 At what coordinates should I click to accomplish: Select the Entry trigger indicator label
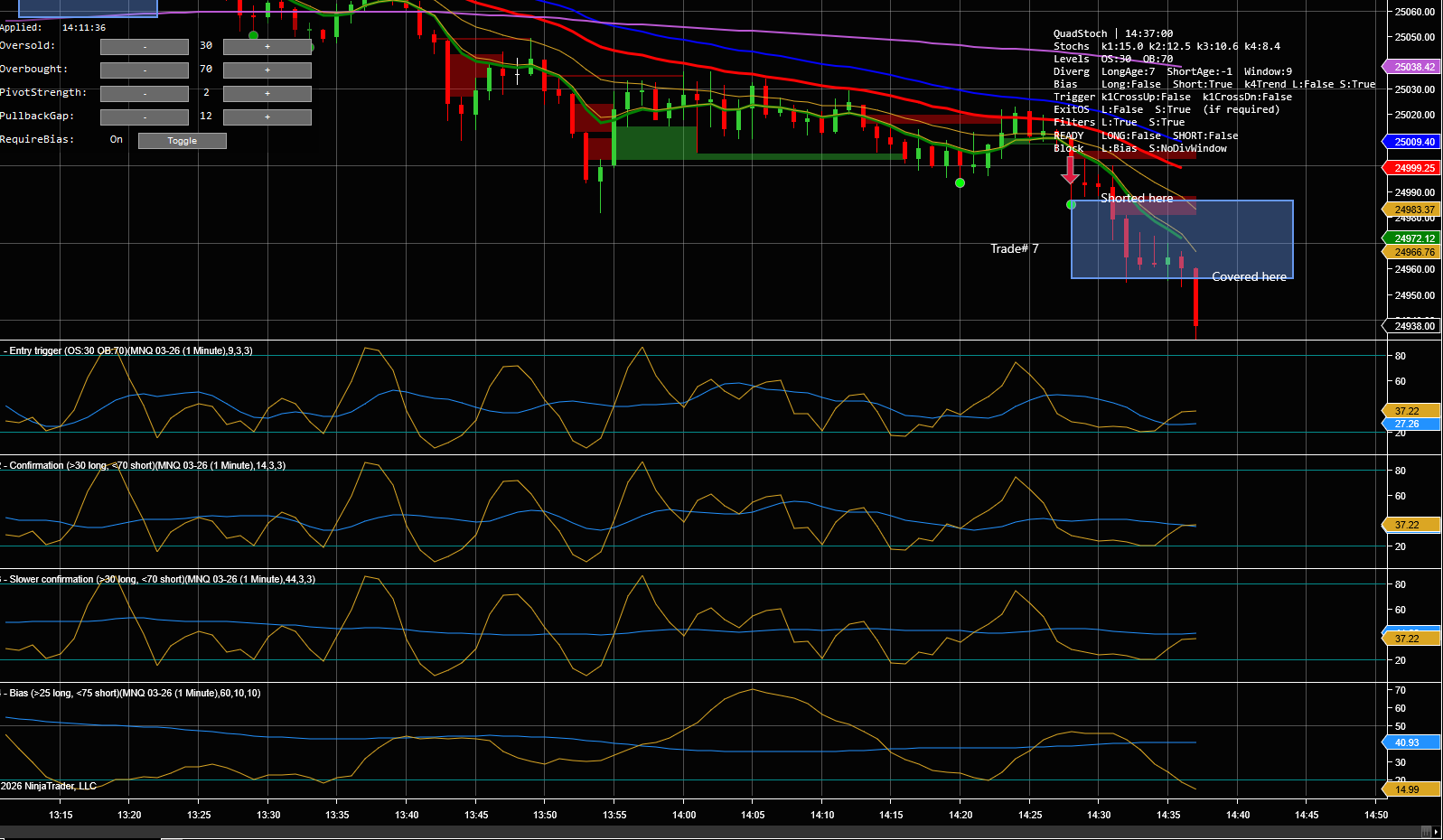(127, 350)
